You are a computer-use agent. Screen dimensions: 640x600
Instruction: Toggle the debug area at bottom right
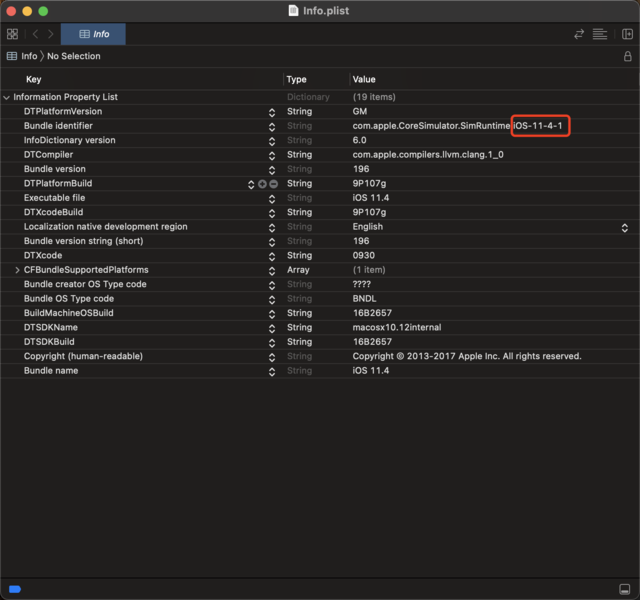click(x=625, y=589)
